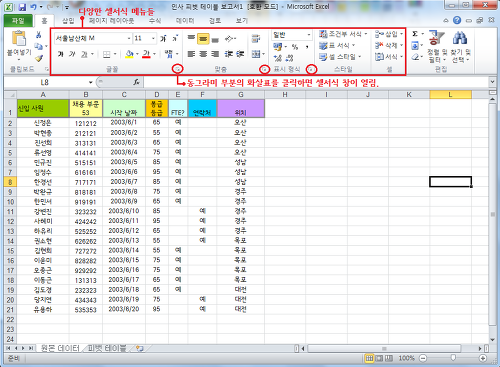Open the Clipboard group dialog launcher
Viewport: 500px width, 367px height.
click(x=47, y=69)
